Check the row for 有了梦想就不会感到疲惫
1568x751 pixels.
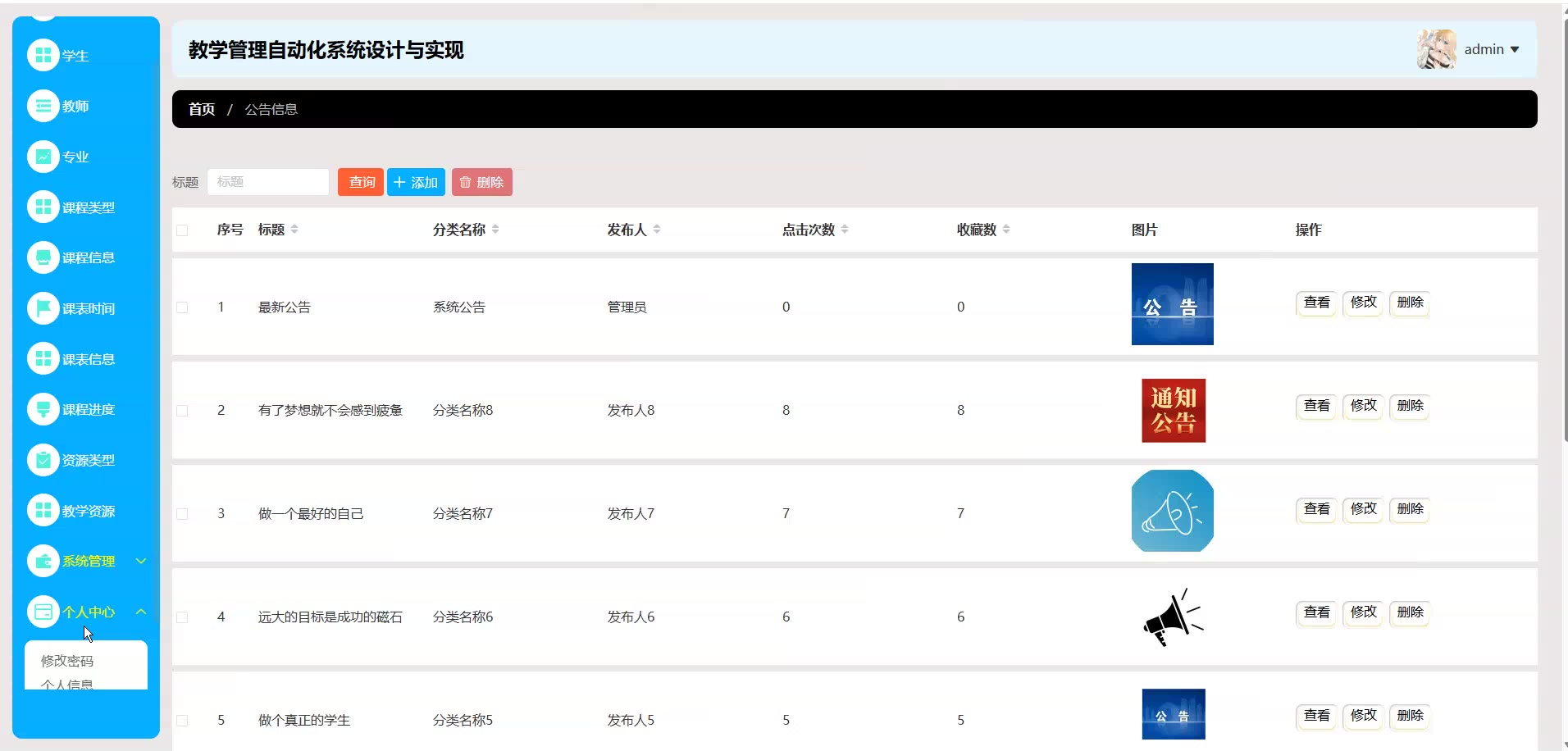182,411
